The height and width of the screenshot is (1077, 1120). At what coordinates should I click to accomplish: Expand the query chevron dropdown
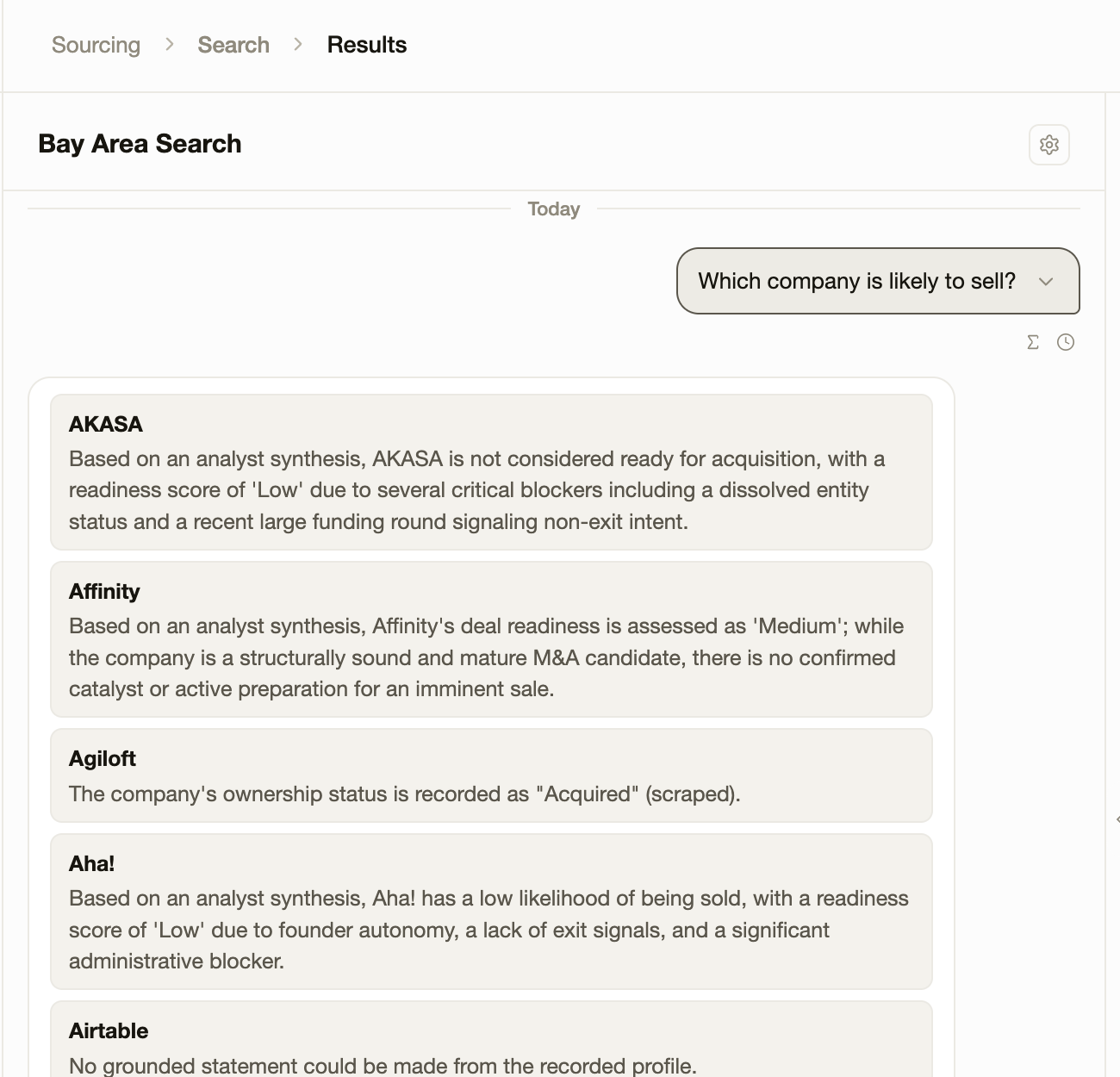pyautogui.click(x=1046, y=282)
